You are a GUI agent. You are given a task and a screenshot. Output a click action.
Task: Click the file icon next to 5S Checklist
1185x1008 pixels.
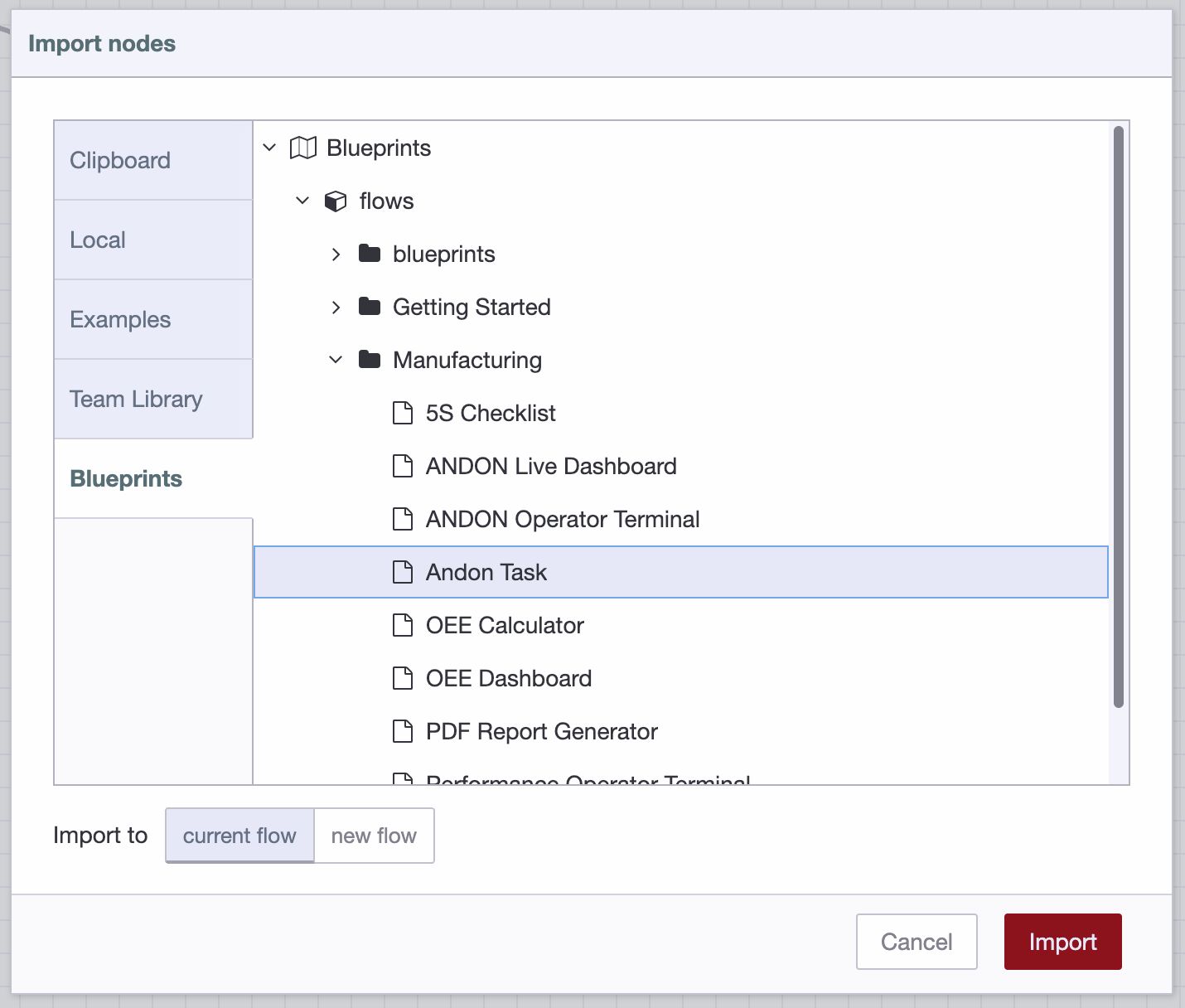tap(403, 413)
